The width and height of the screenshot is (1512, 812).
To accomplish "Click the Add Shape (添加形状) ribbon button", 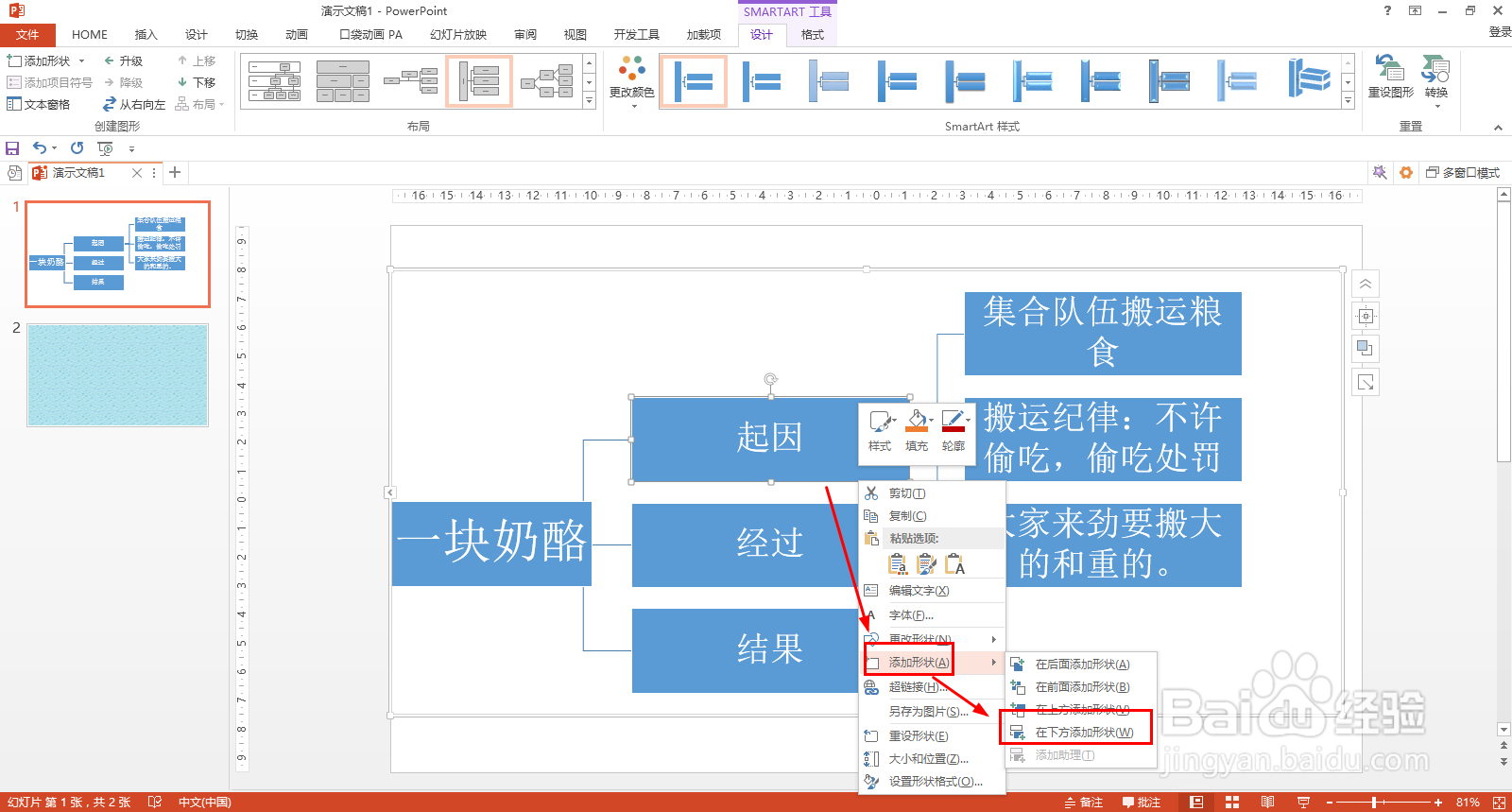I will point(40,60).
